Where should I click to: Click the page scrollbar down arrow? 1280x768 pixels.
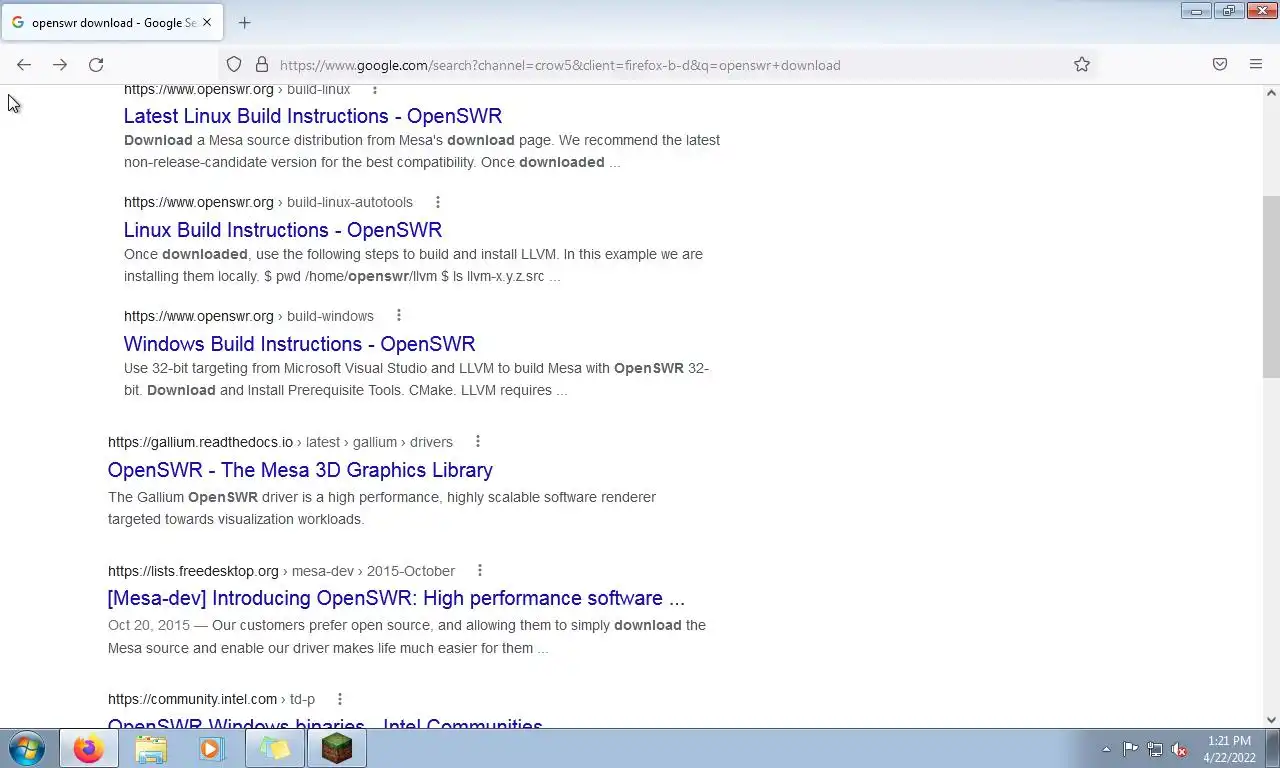1271,720
